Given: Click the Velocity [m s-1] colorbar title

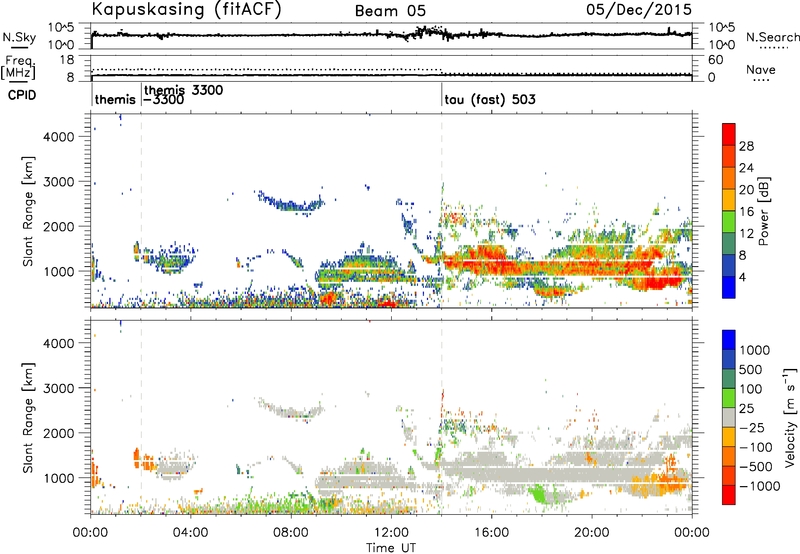Looking at the screenshot, I should 790,417.
